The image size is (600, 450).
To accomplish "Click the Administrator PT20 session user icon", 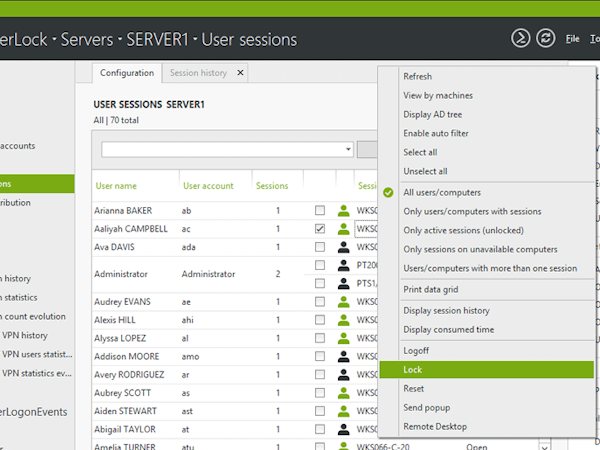I will [343, 265].
